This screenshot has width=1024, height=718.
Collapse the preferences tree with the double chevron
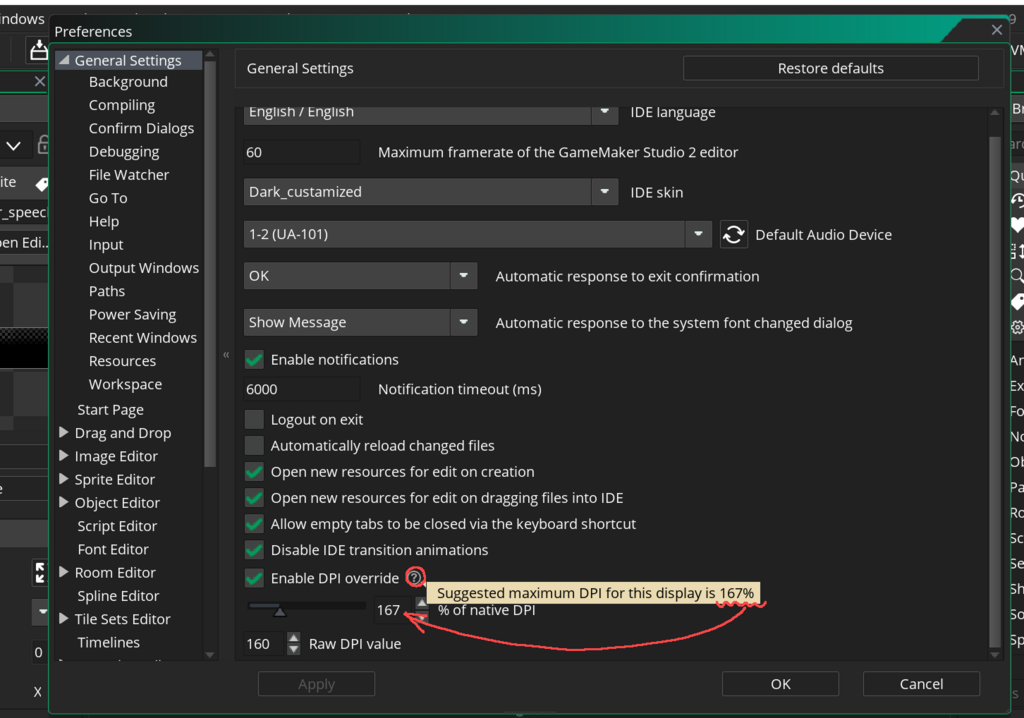(226, 355)
